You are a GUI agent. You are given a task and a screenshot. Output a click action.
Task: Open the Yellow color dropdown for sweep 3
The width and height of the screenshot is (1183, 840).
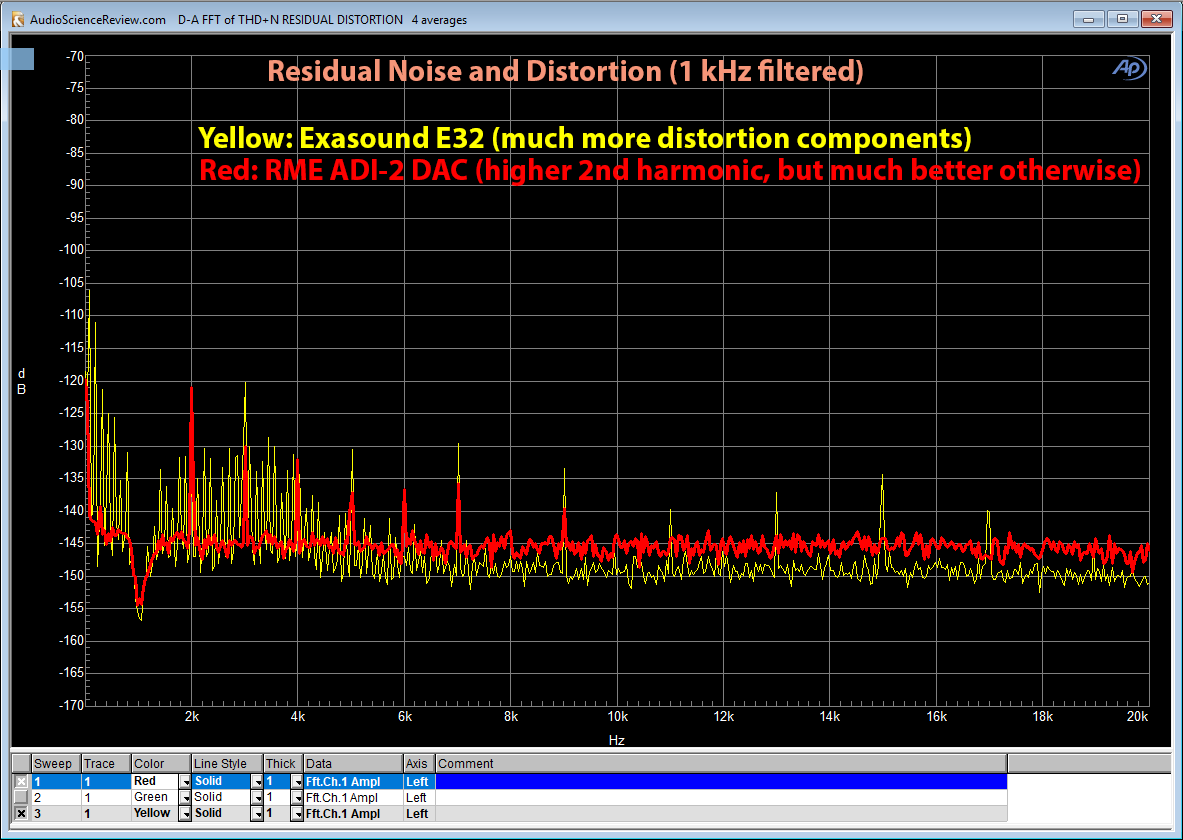pos(185,814)
